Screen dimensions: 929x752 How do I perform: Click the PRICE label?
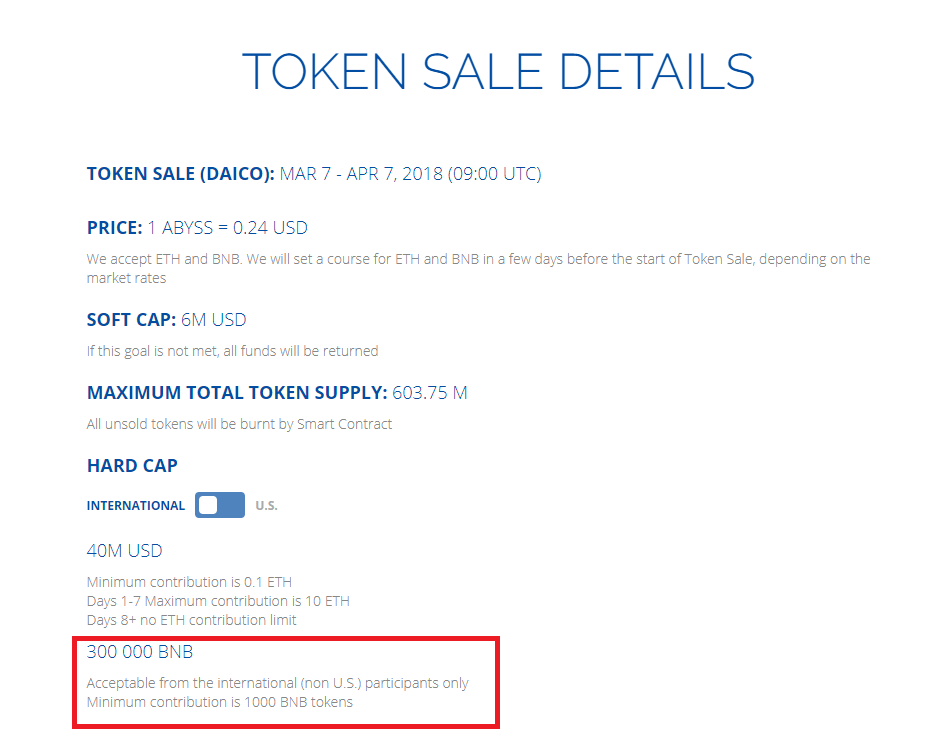pyautogui.click(x=114, y=228)
